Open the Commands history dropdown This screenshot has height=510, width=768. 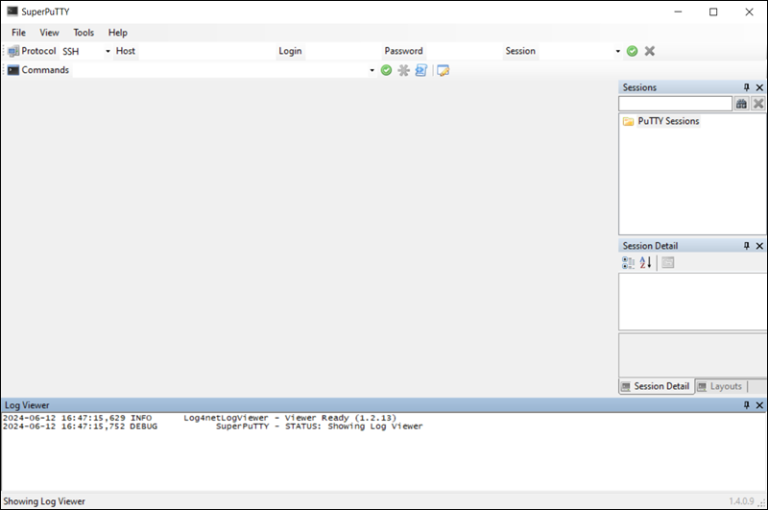[x=372, y=70]
